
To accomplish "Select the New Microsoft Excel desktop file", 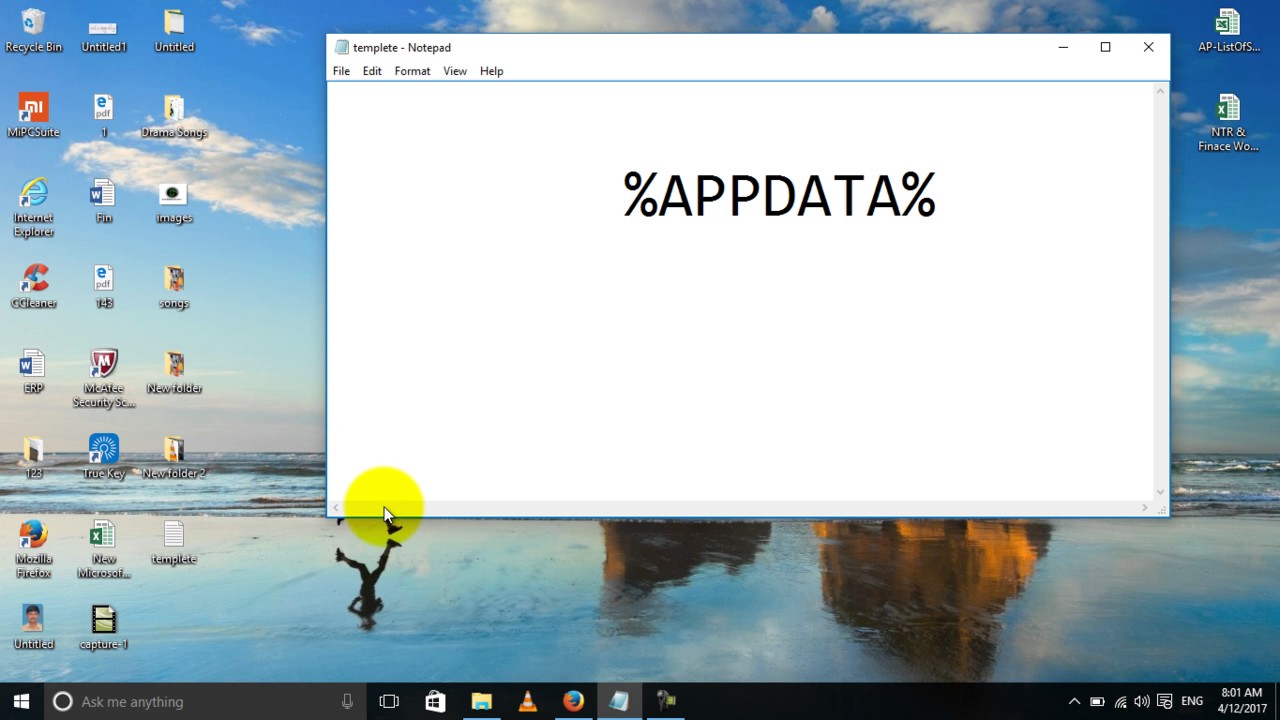I will pos(104,549).
